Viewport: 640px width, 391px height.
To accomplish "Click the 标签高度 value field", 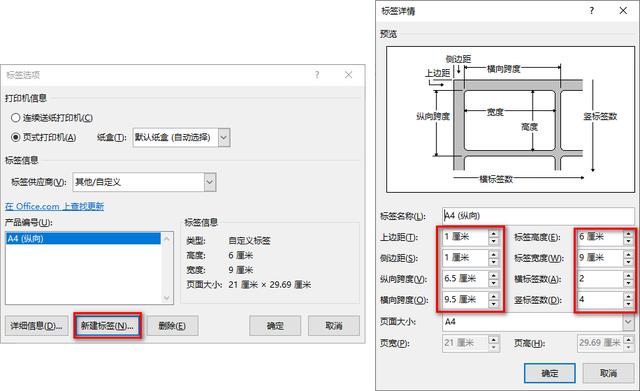I will (x=600, y=237).
